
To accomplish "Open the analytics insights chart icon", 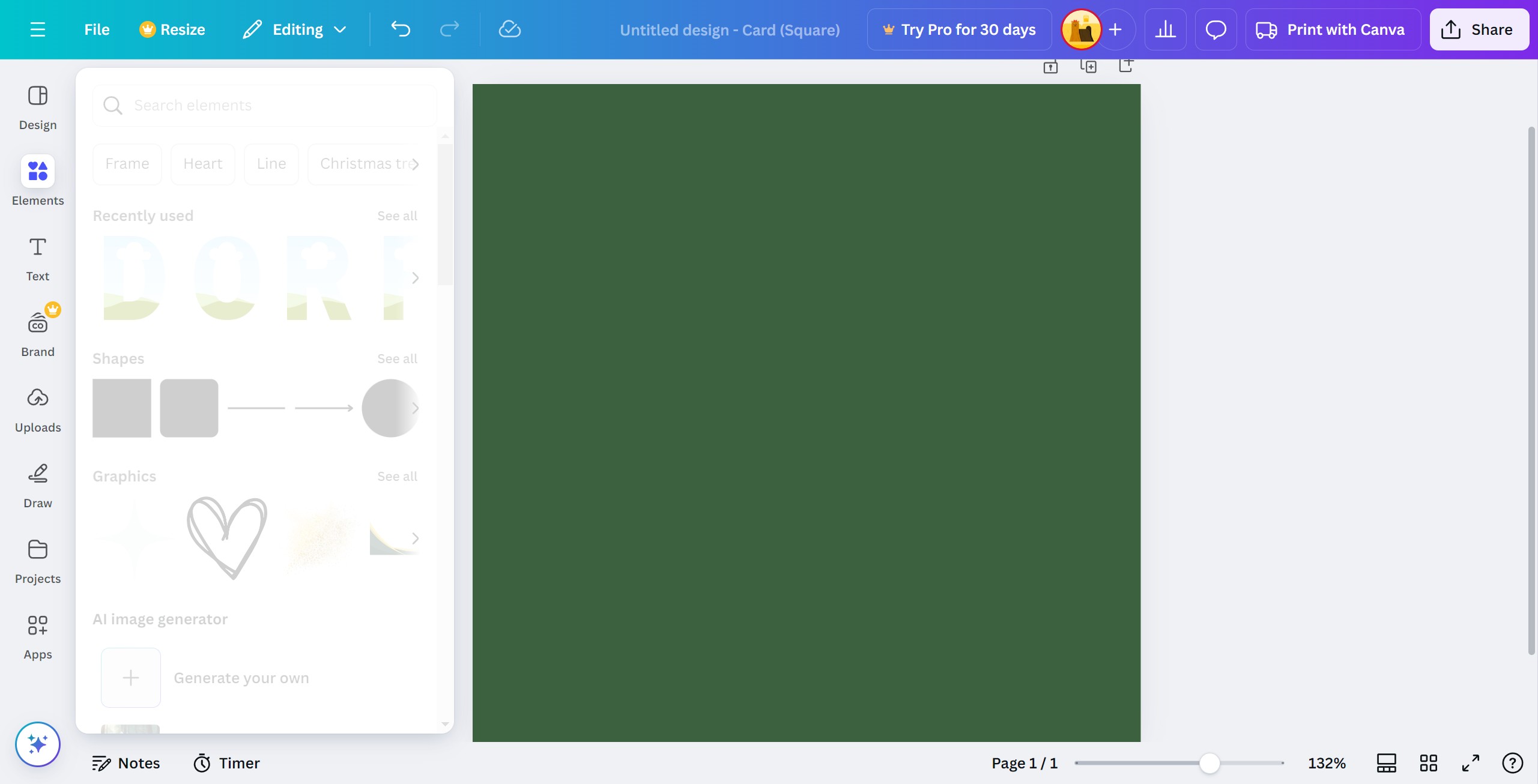I will coord(1165,29).
